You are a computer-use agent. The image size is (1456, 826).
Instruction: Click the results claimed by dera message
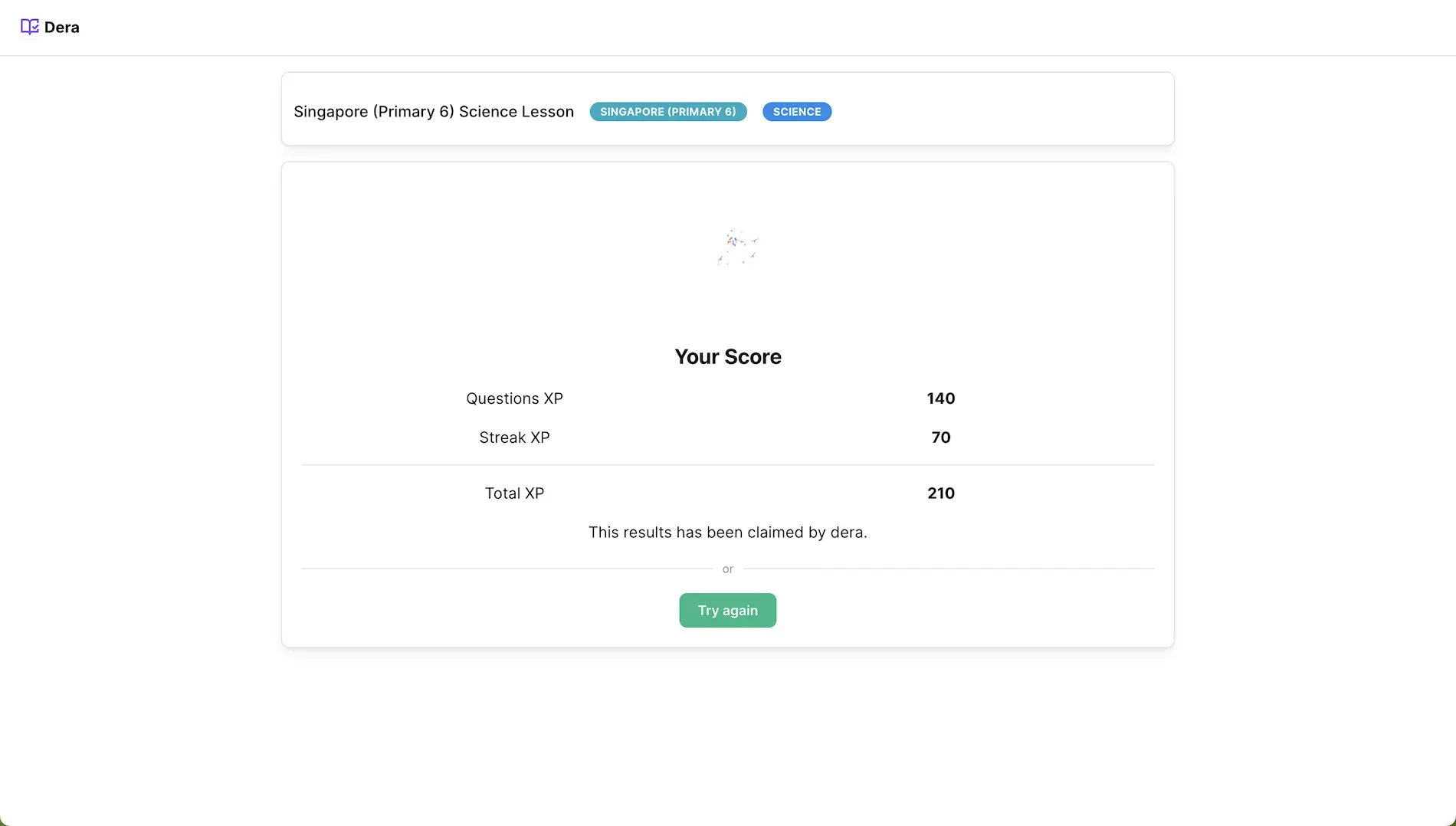(727, 533)
